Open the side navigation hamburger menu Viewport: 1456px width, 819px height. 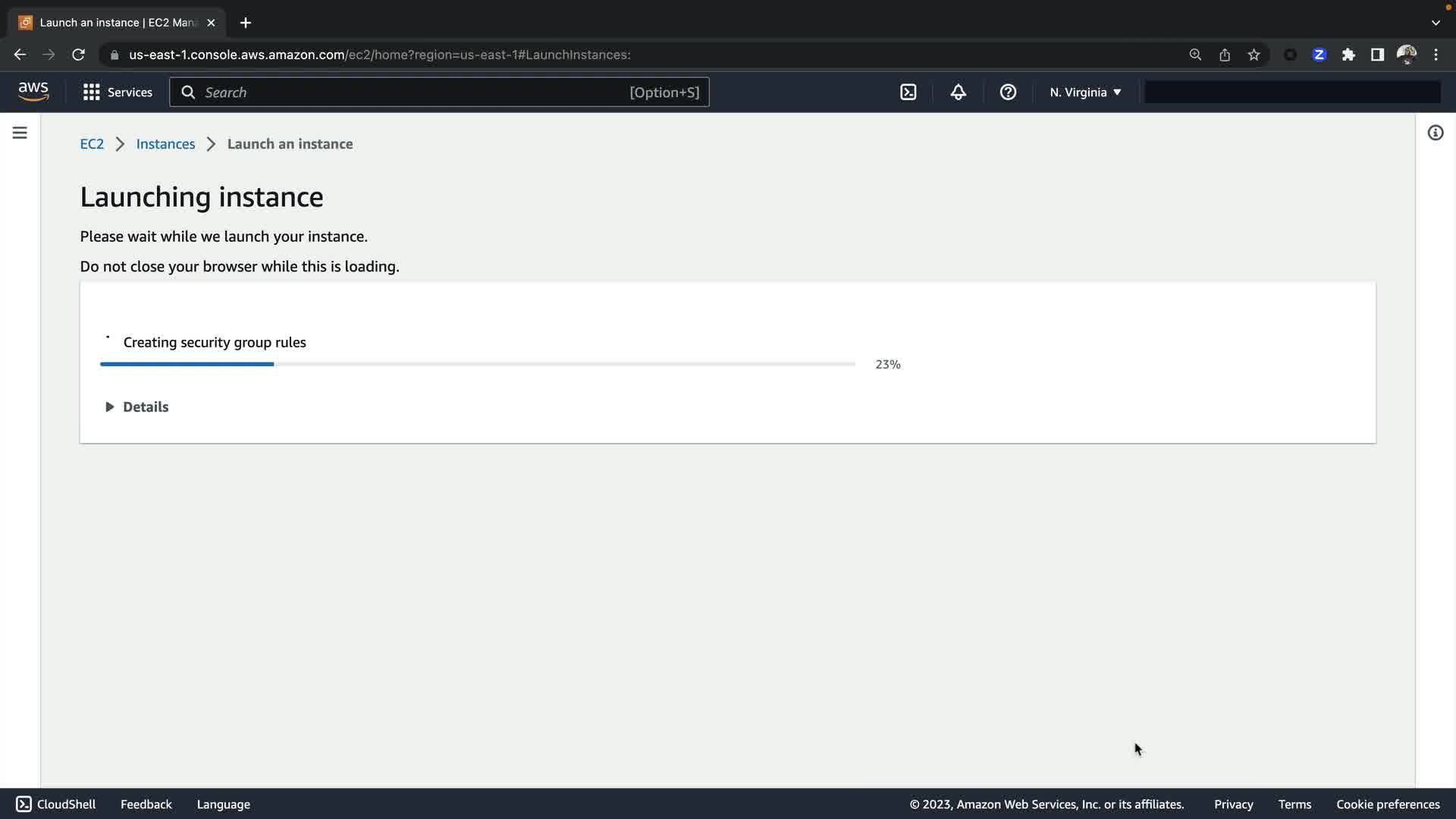[x=20, y=133]
